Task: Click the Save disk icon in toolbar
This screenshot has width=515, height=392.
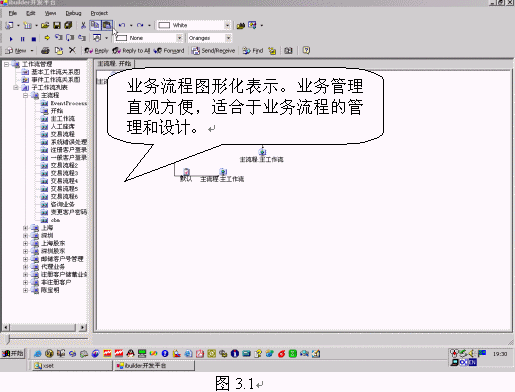Action: pyautogui.click(x=57, y=25)
